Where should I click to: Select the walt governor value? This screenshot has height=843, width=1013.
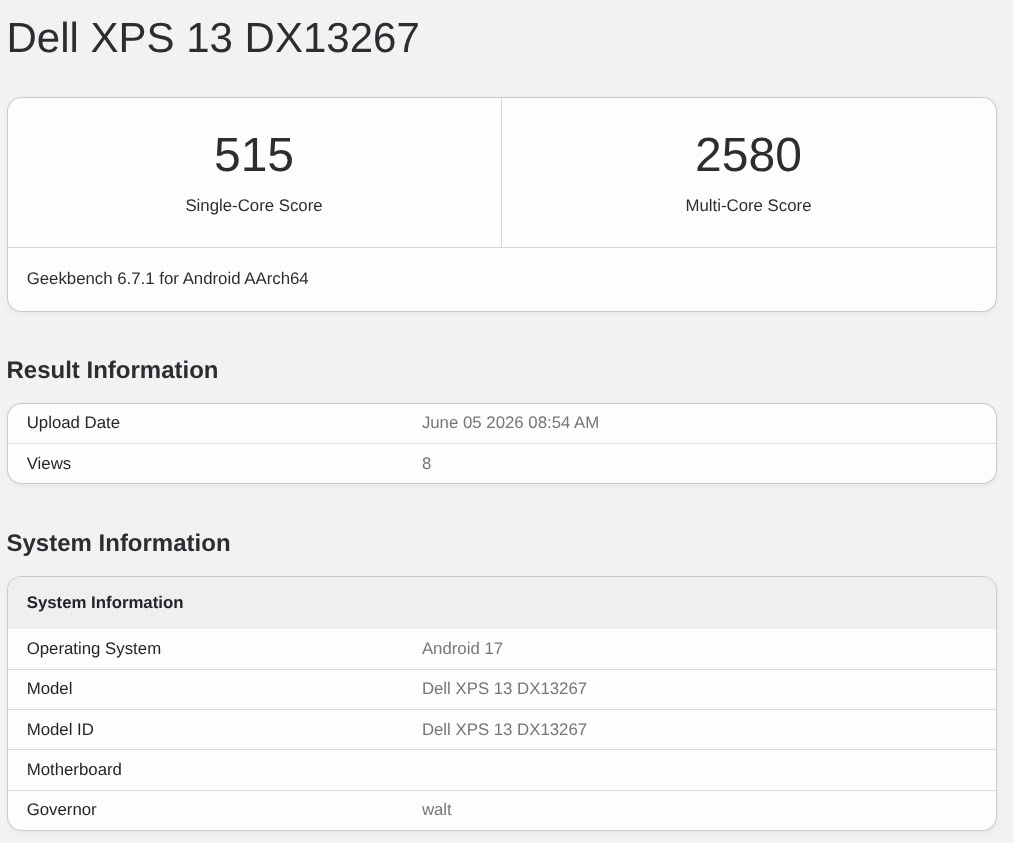[x=437, y=809]
